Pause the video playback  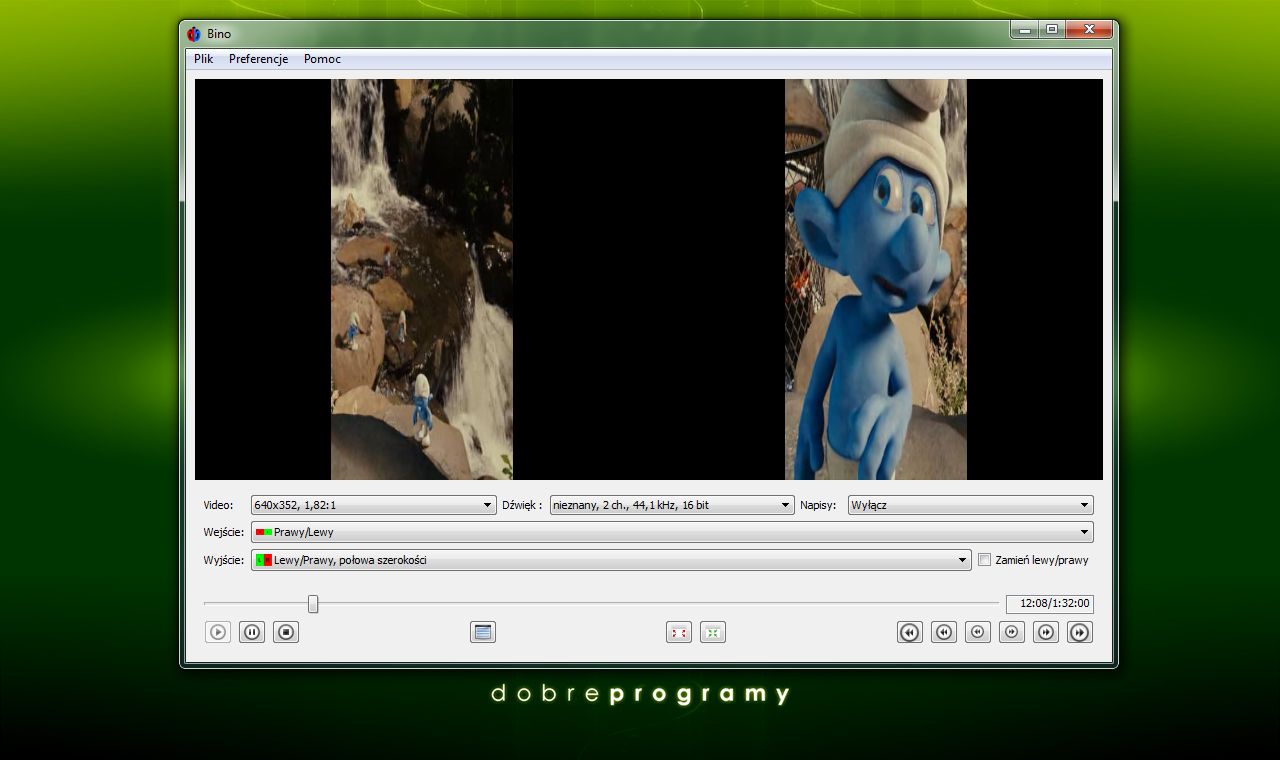coord(252,632)
